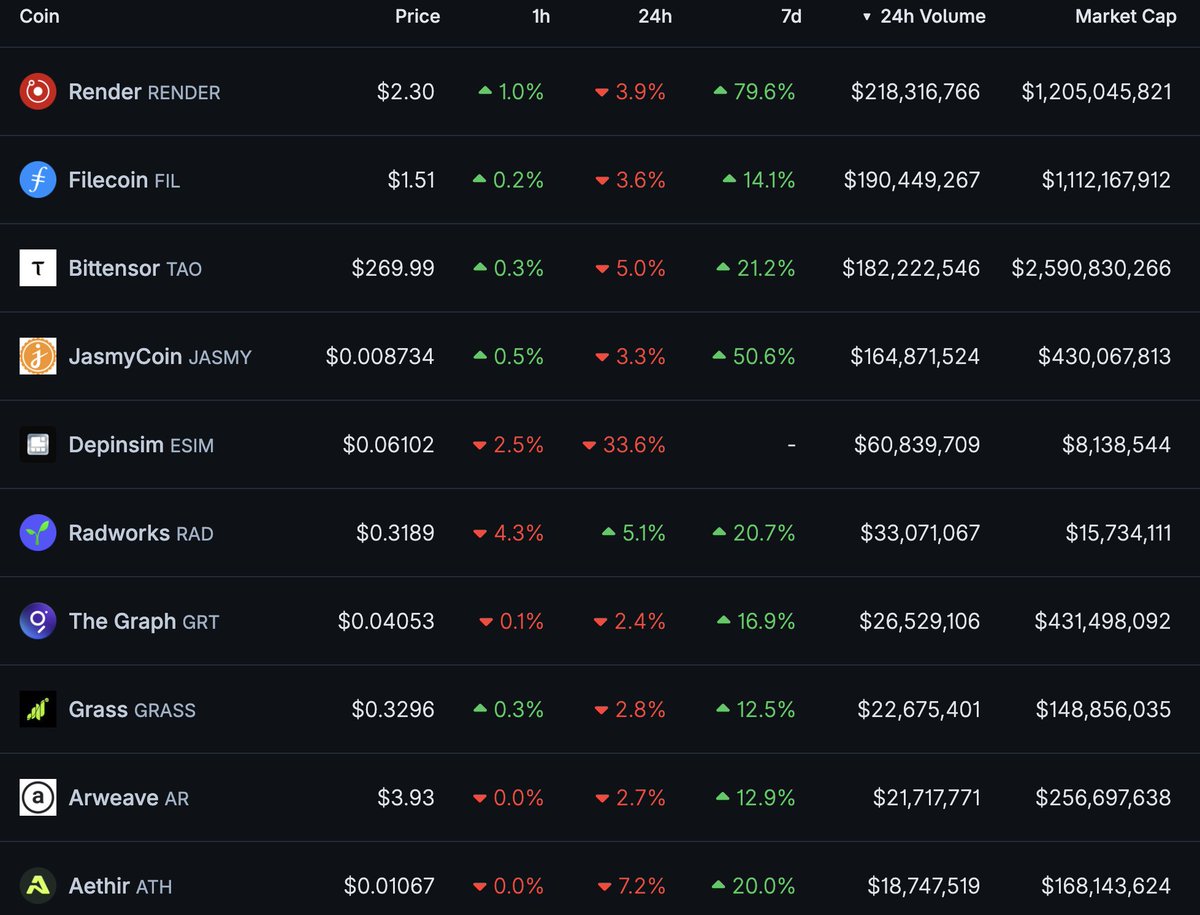
Task: Click Grass market cap $148,856,035
Action: pos(1103,709)
